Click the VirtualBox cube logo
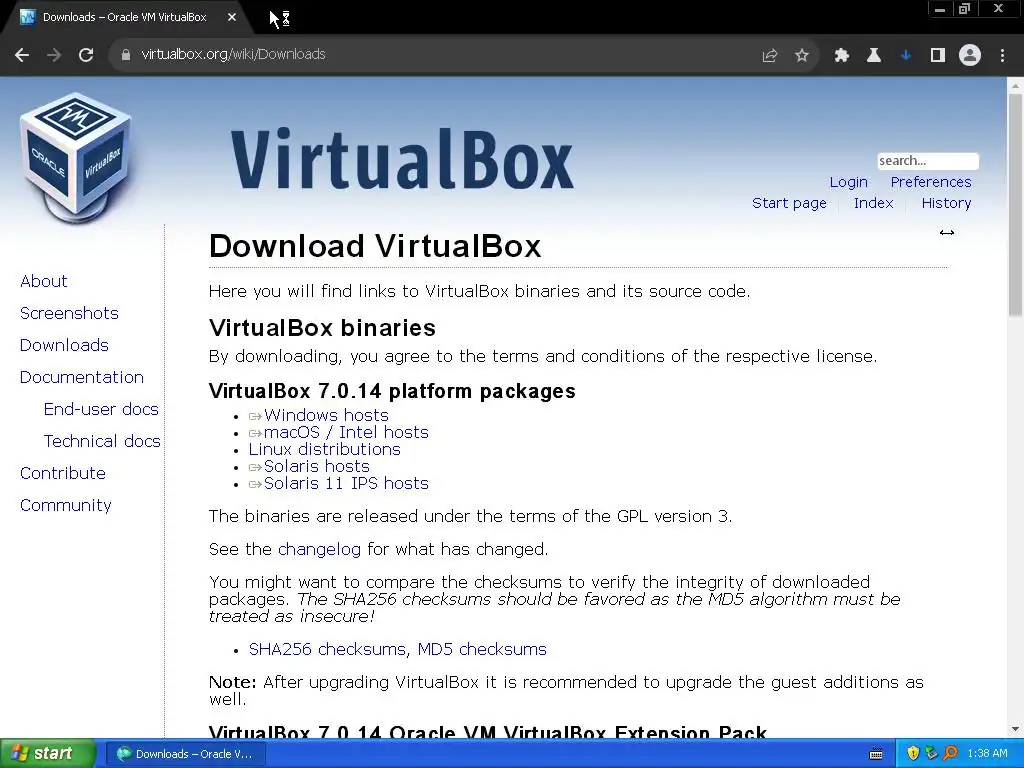 [x=76, y=157]
